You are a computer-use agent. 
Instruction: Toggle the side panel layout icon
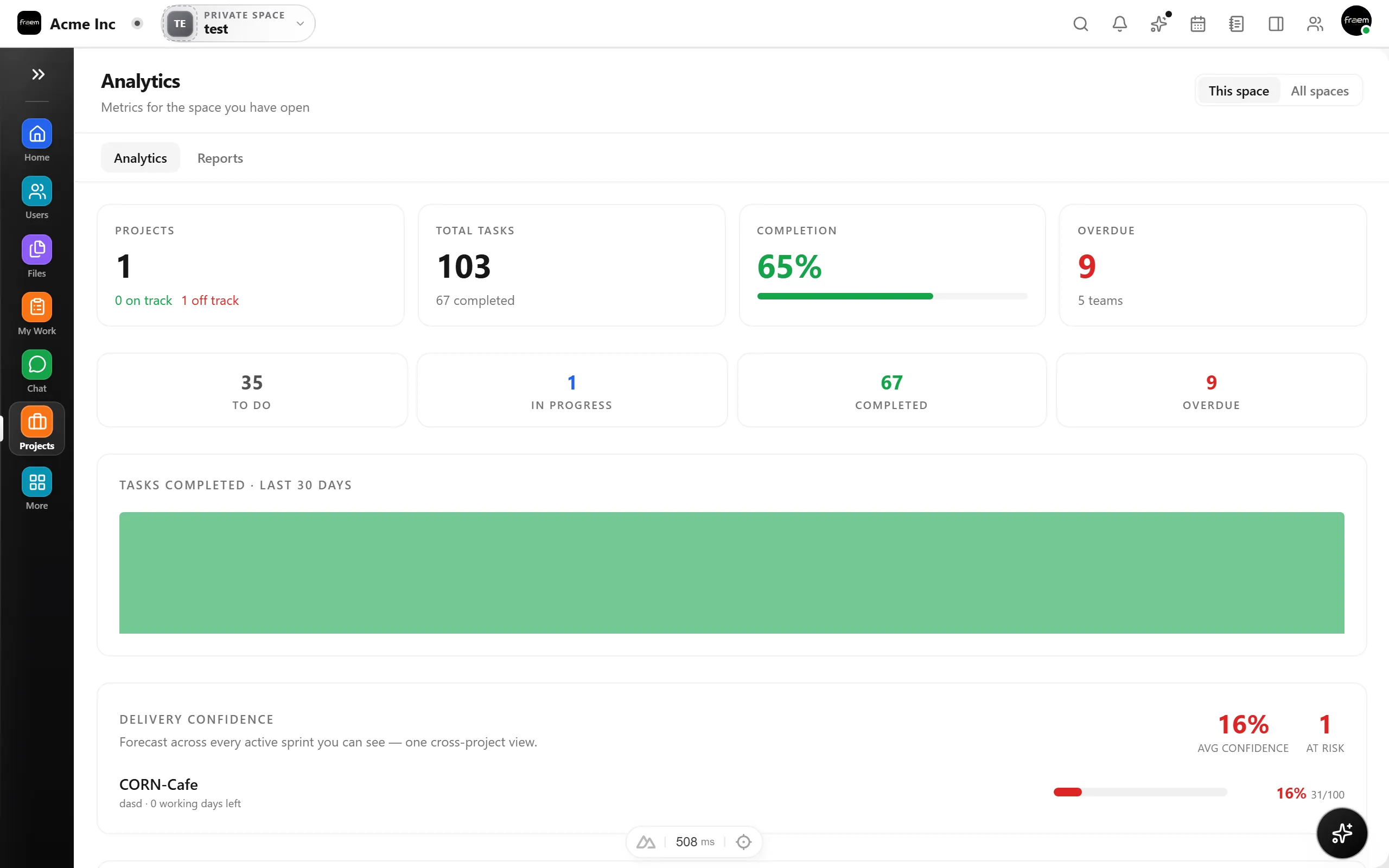[x=1276, y=23]
